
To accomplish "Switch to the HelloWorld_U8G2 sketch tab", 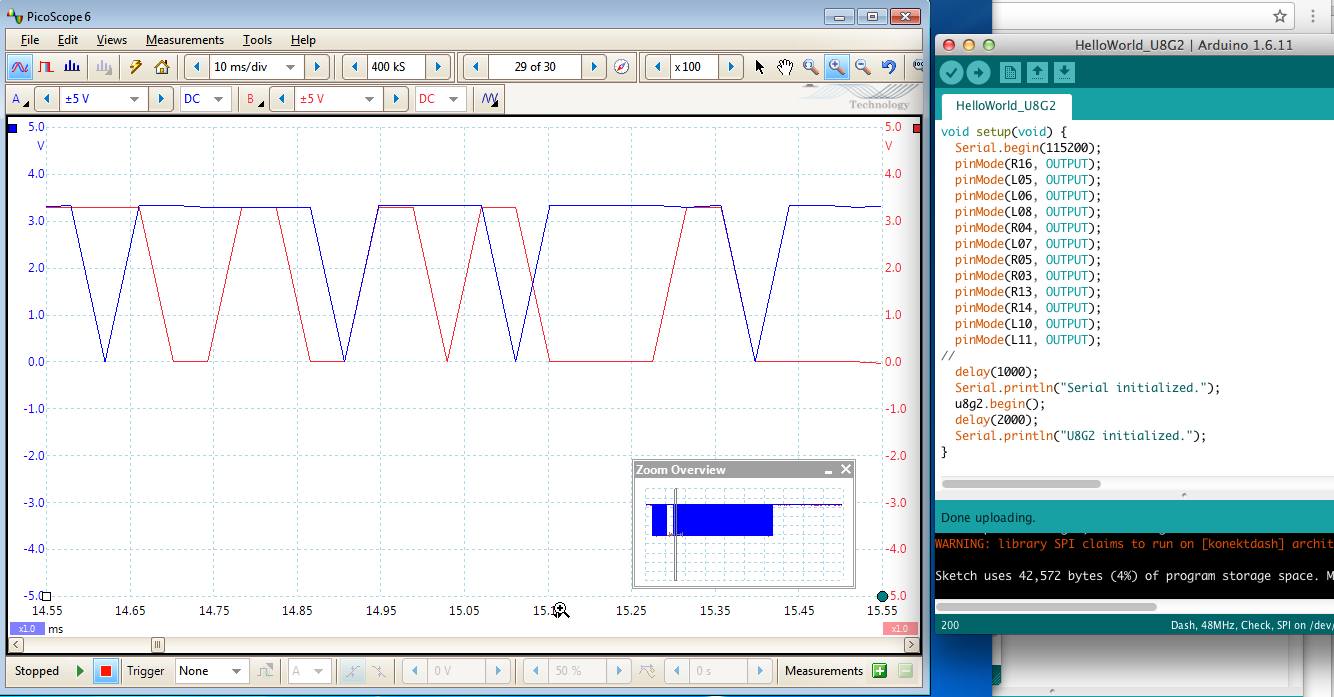I will pyautogui.click(x=1005, y=105).
